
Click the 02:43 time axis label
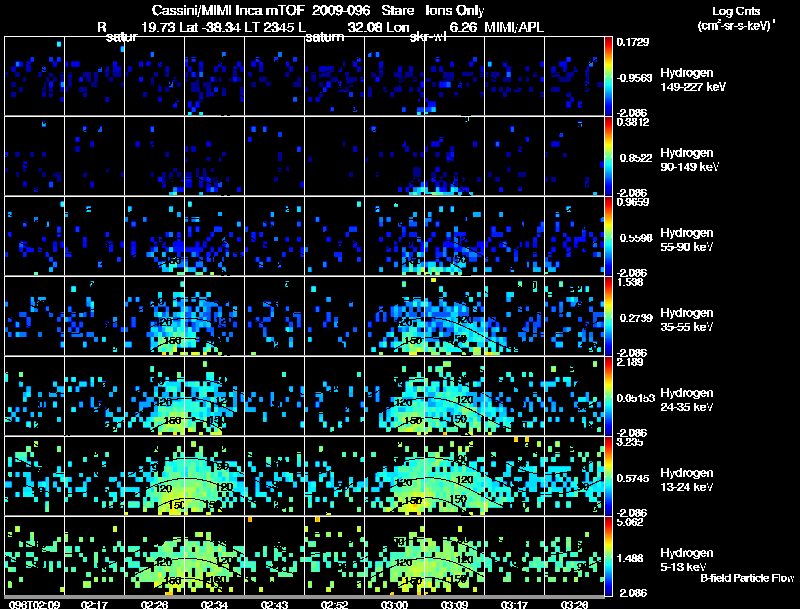pyautogui.click(x=274, y=604)
